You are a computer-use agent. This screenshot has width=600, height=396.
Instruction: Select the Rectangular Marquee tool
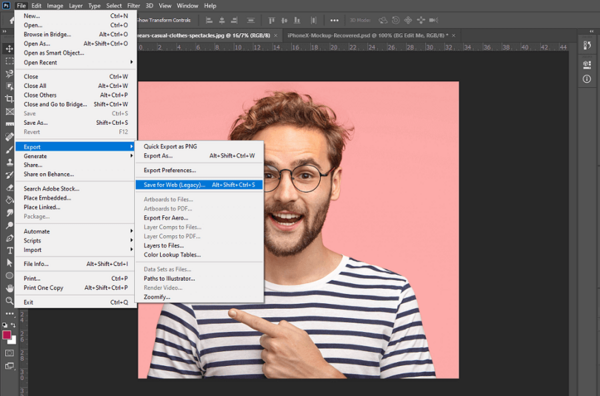[9, 61]
